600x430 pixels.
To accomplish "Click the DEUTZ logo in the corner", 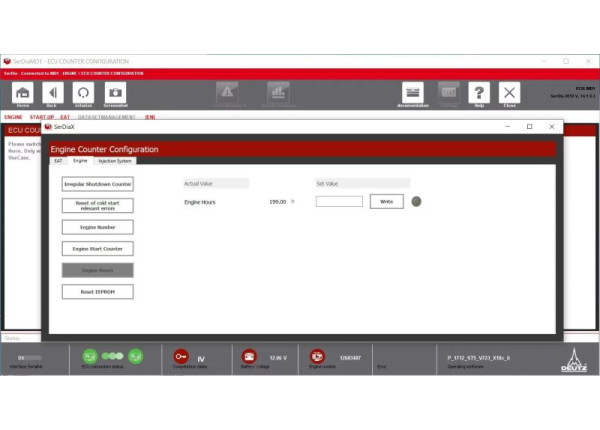I will (x=577, y=359).
